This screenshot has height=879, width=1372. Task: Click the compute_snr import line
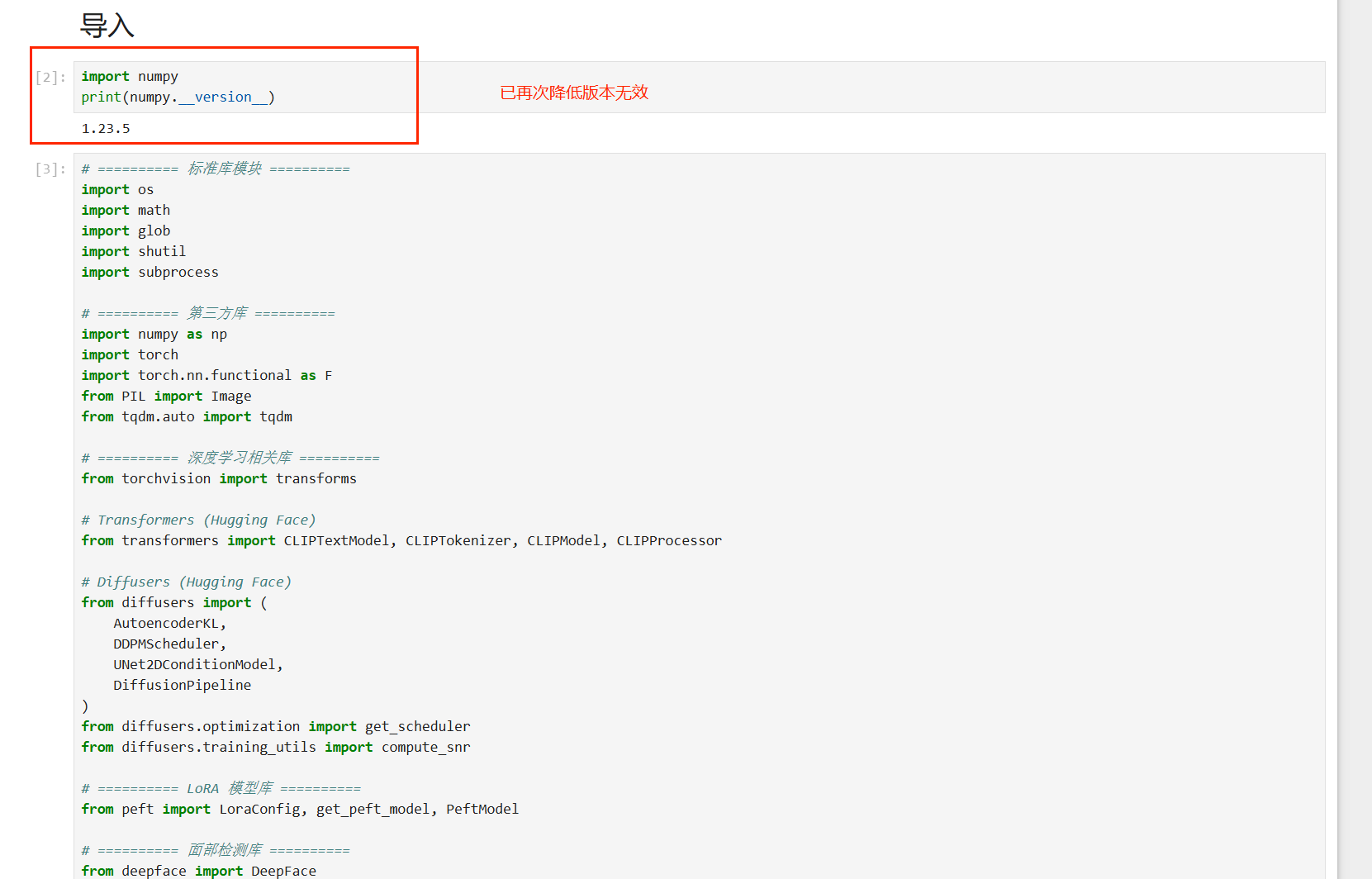(276, 748)
